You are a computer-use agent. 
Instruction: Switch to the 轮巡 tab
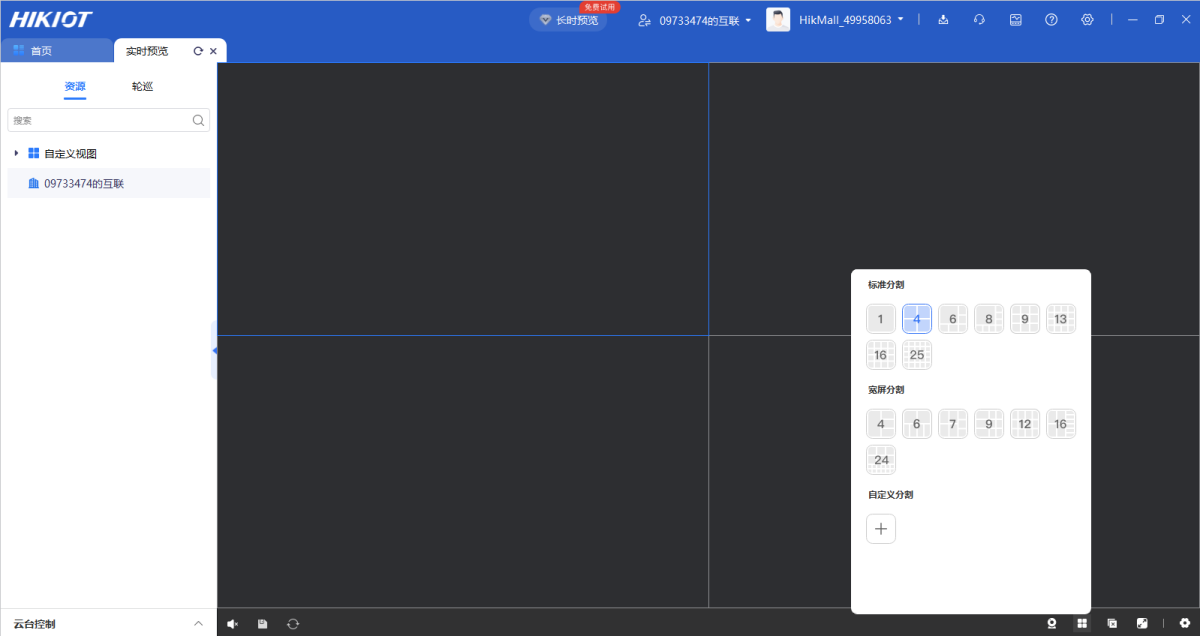142,87
